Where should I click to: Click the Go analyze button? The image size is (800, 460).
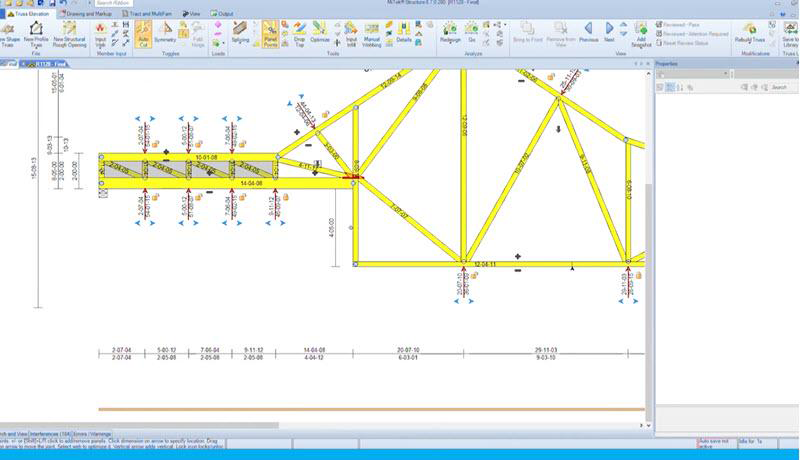[471, 32]
